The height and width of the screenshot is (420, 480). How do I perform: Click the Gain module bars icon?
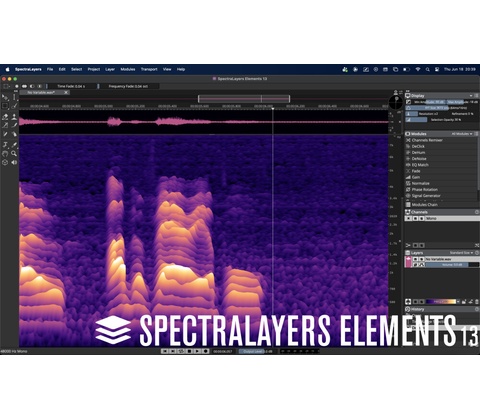point(408,177)
